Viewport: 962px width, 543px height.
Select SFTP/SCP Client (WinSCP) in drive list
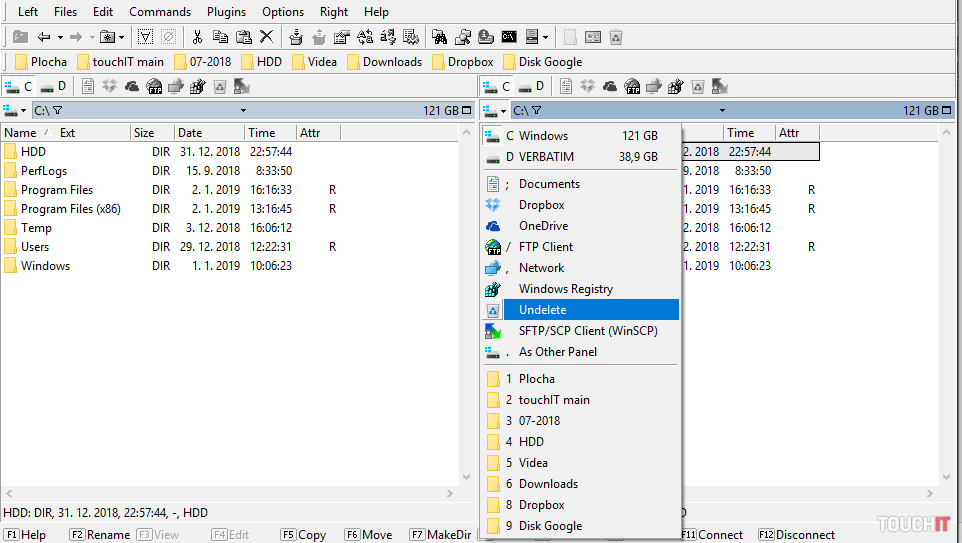588,331
